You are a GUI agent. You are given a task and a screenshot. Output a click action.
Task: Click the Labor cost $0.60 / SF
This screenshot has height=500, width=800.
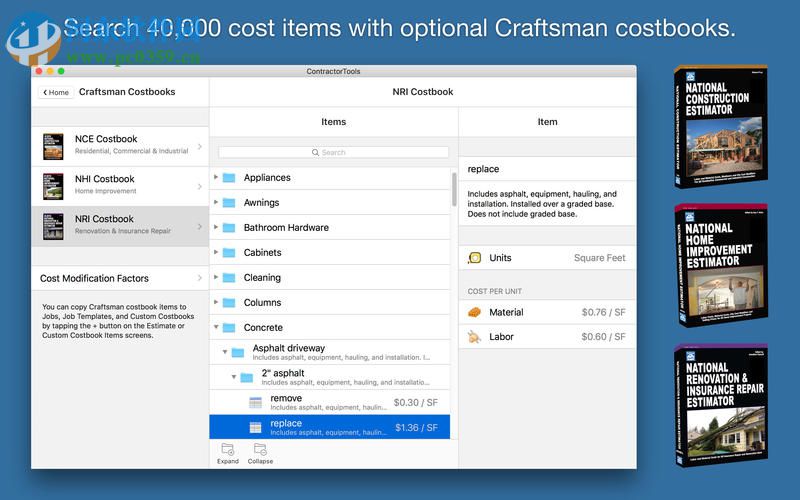click(604, 337)
